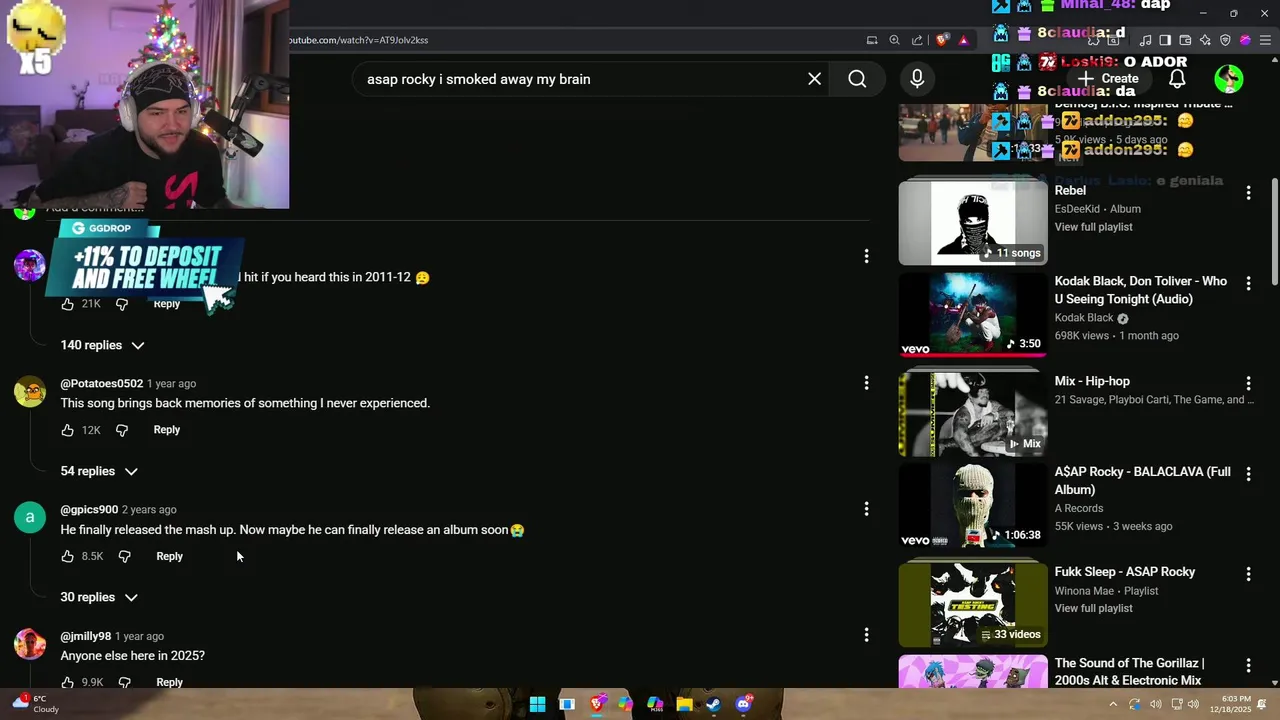Image resolution: width=1280 pixels, height=720 pixels.
Task: Open @jmilly98 channel link
Action: pos(85,636)
